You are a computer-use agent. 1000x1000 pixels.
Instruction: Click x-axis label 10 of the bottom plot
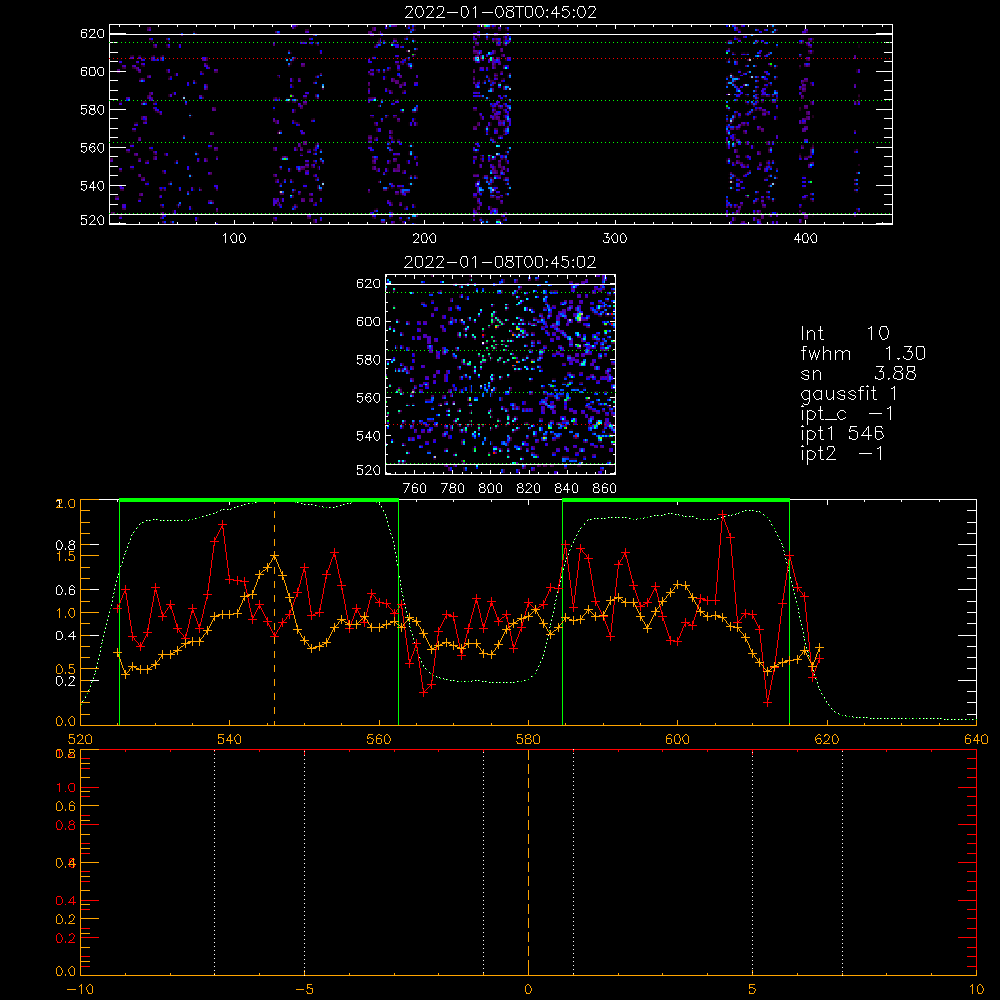point(976,990)
